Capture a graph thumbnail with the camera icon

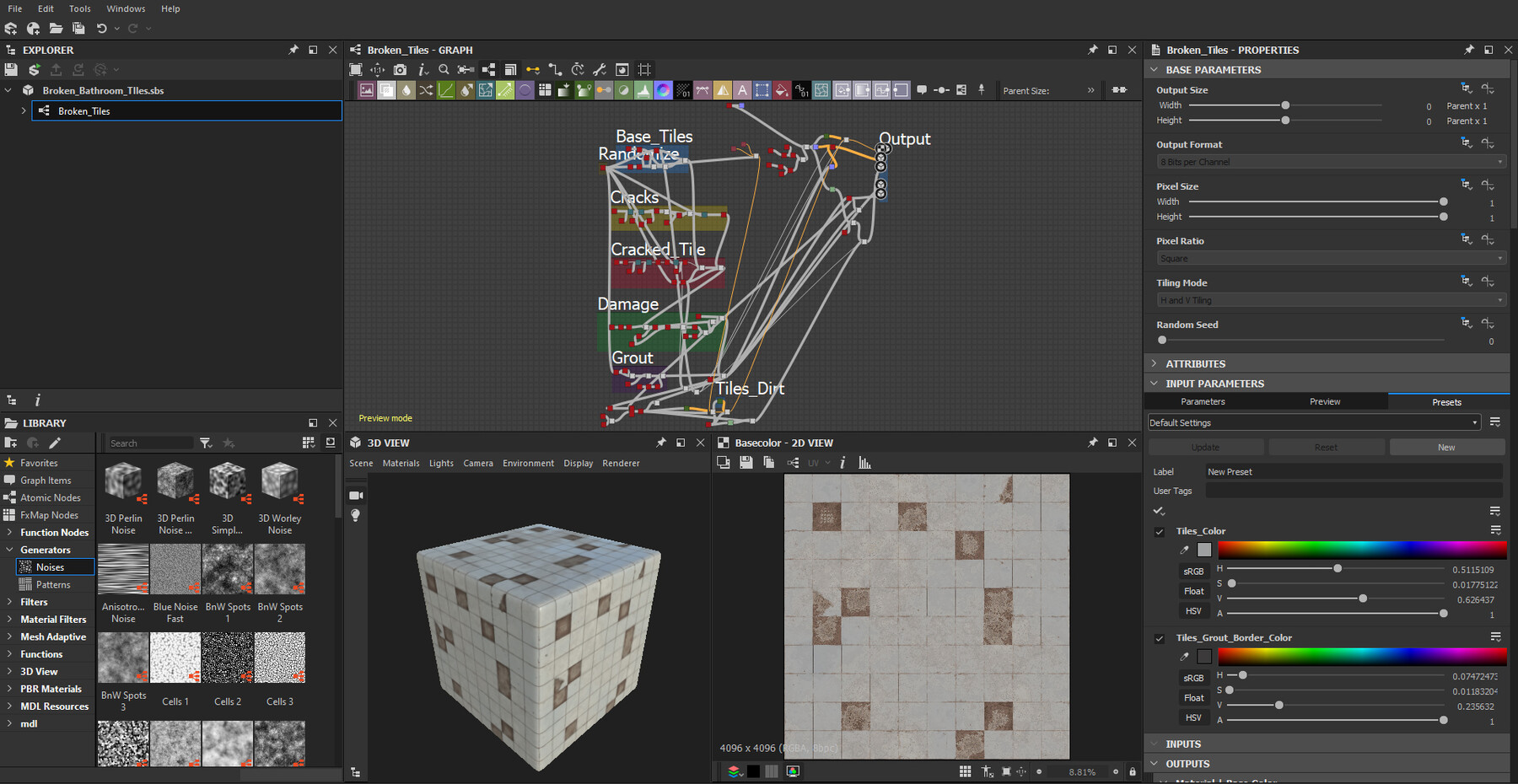401,69
